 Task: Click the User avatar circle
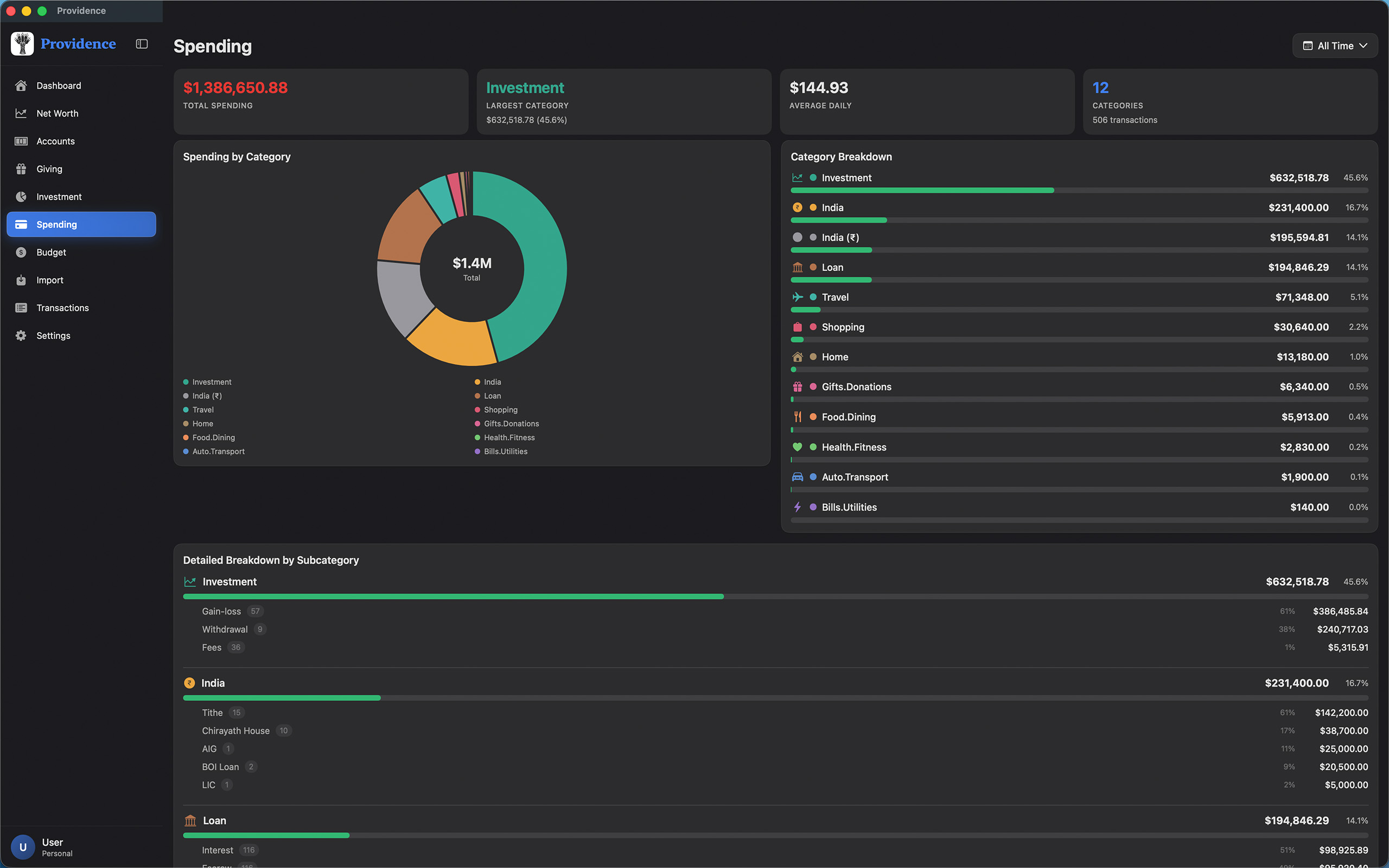click(23, 847)
